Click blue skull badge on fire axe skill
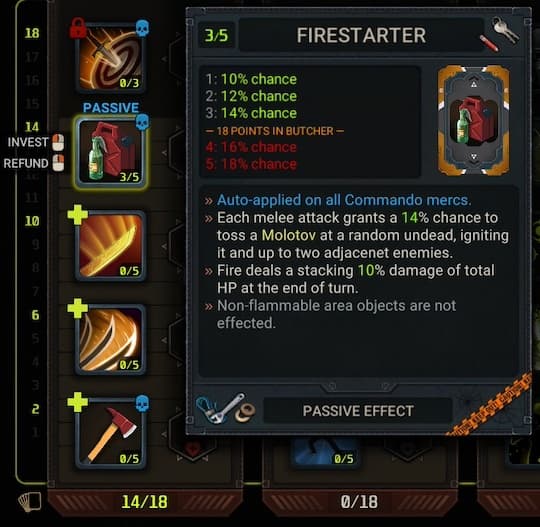540x527 pixels. pos(143,403)
